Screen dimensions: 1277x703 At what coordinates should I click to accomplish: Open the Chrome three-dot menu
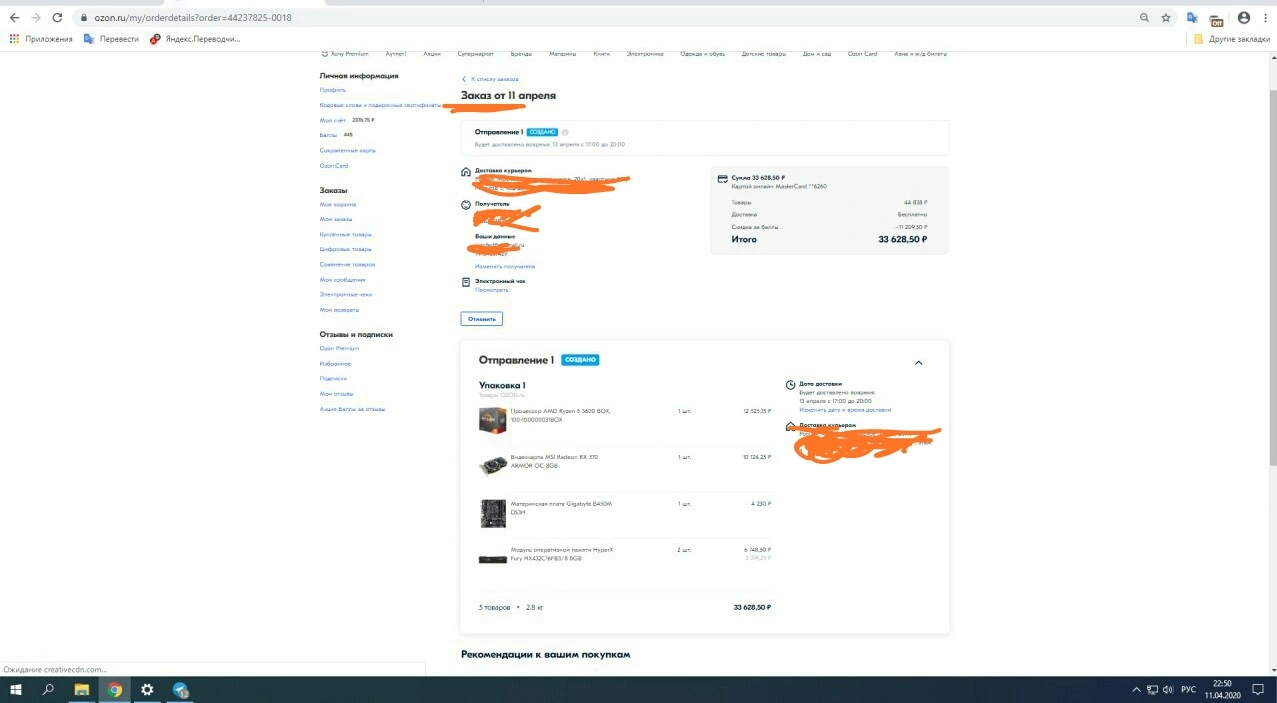pos(1265,18)
